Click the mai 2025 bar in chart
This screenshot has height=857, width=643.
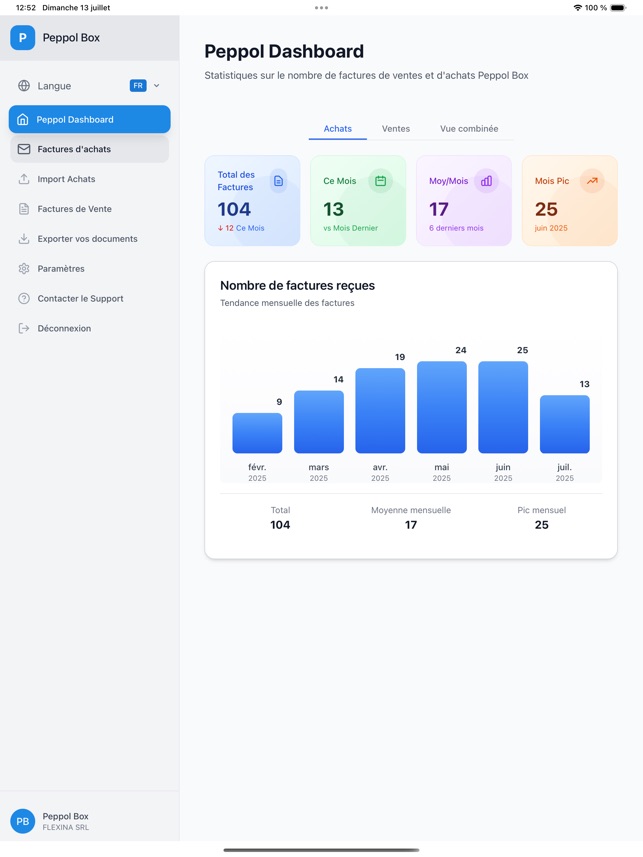click(442, 407)
